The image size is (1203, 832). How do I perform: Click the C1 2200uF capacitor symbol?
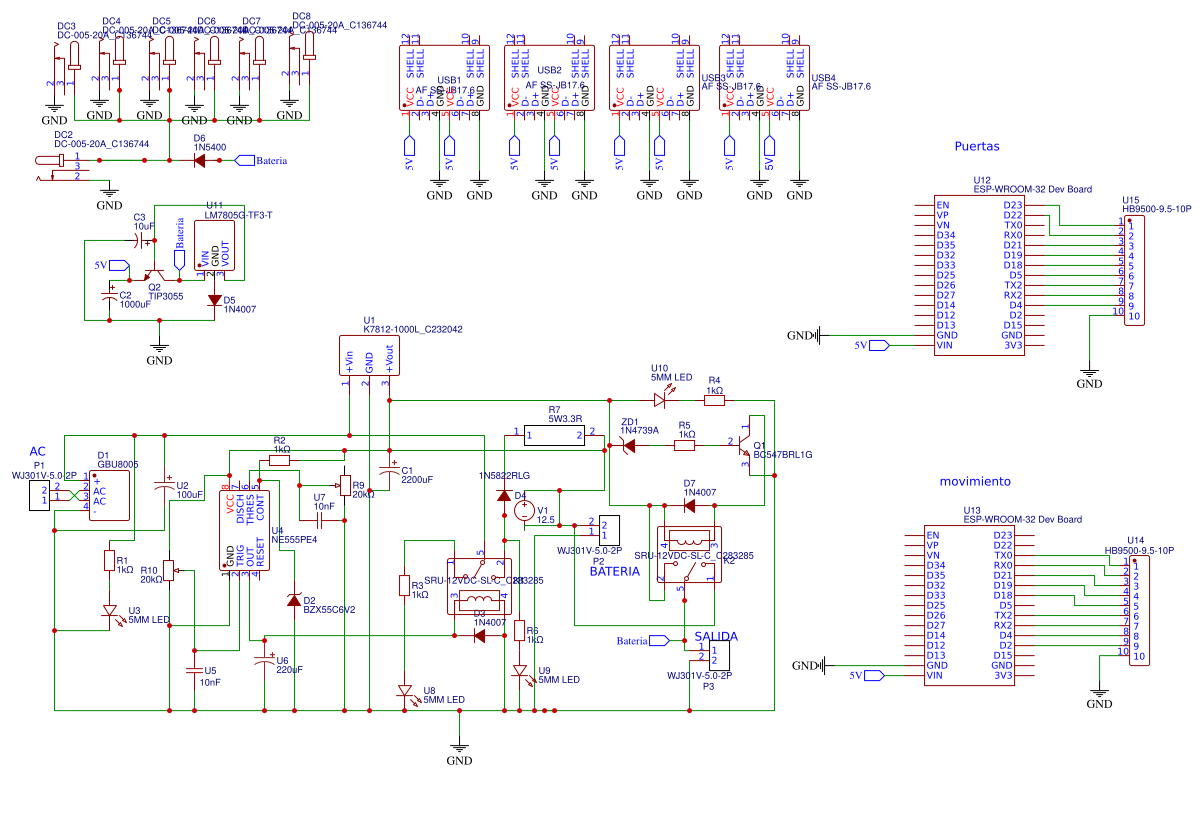click(x=389, y=472)
